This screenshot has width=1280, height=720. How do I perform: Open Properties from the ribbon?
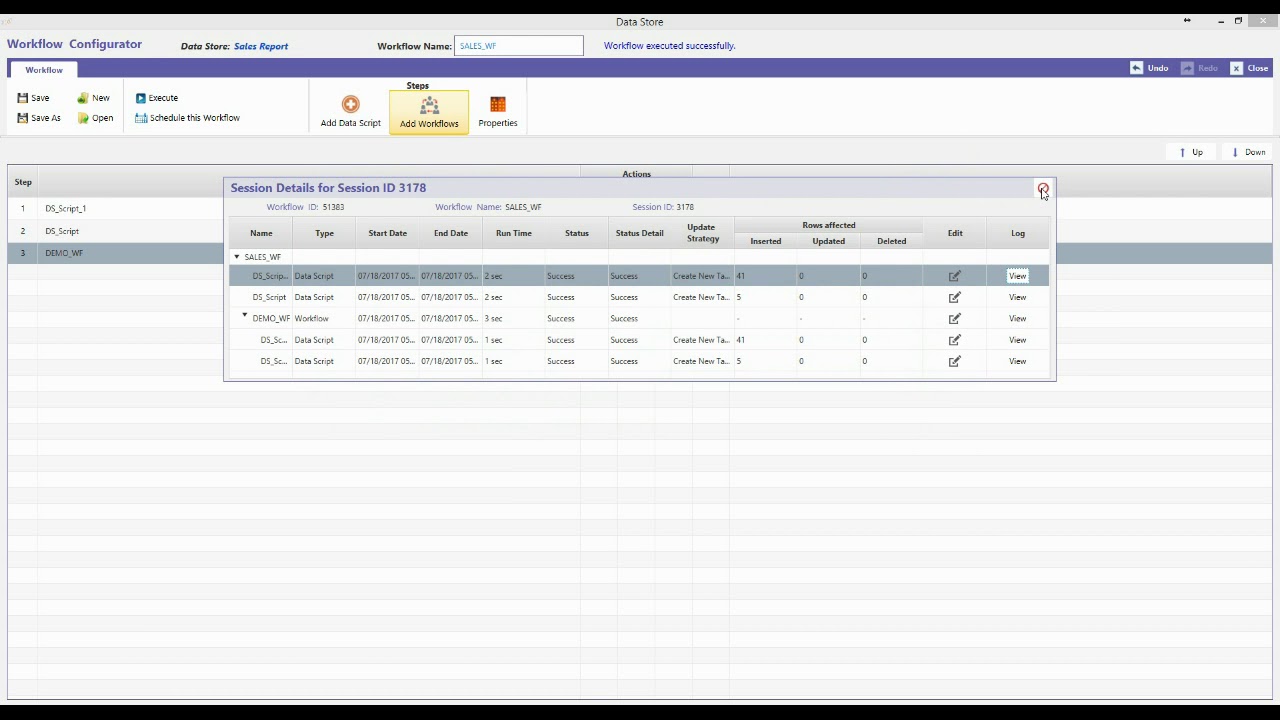(x=498, y=112)
